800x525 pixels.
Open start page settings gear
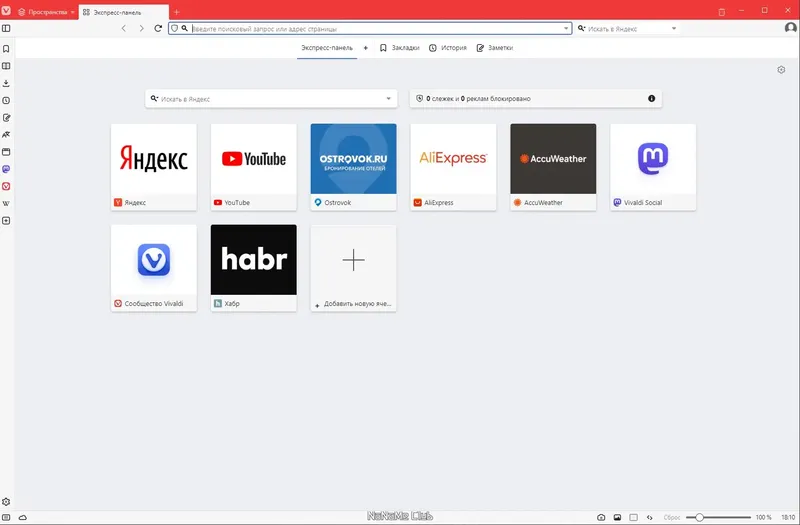click(781, 70)
